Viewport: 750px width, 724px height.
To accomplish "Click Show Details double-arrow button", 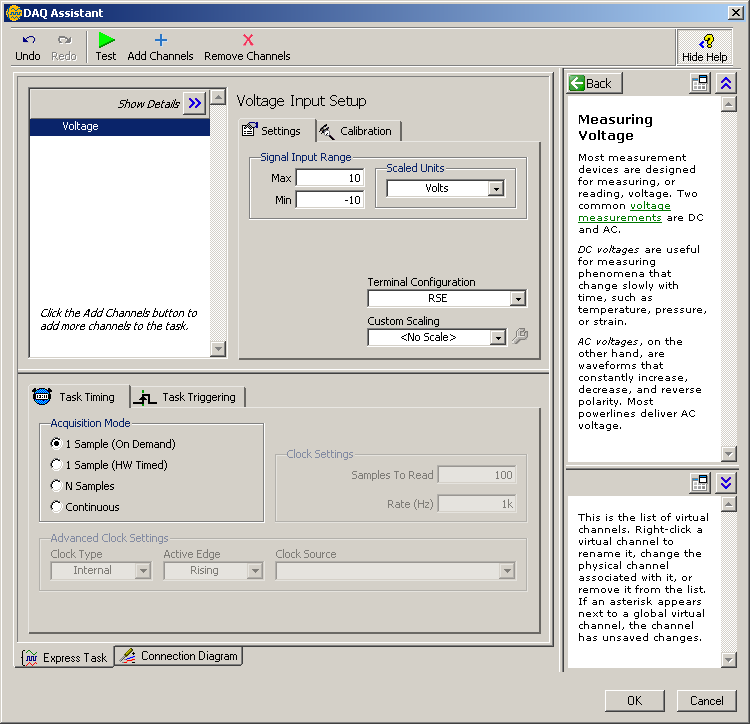I will (195, 103).
